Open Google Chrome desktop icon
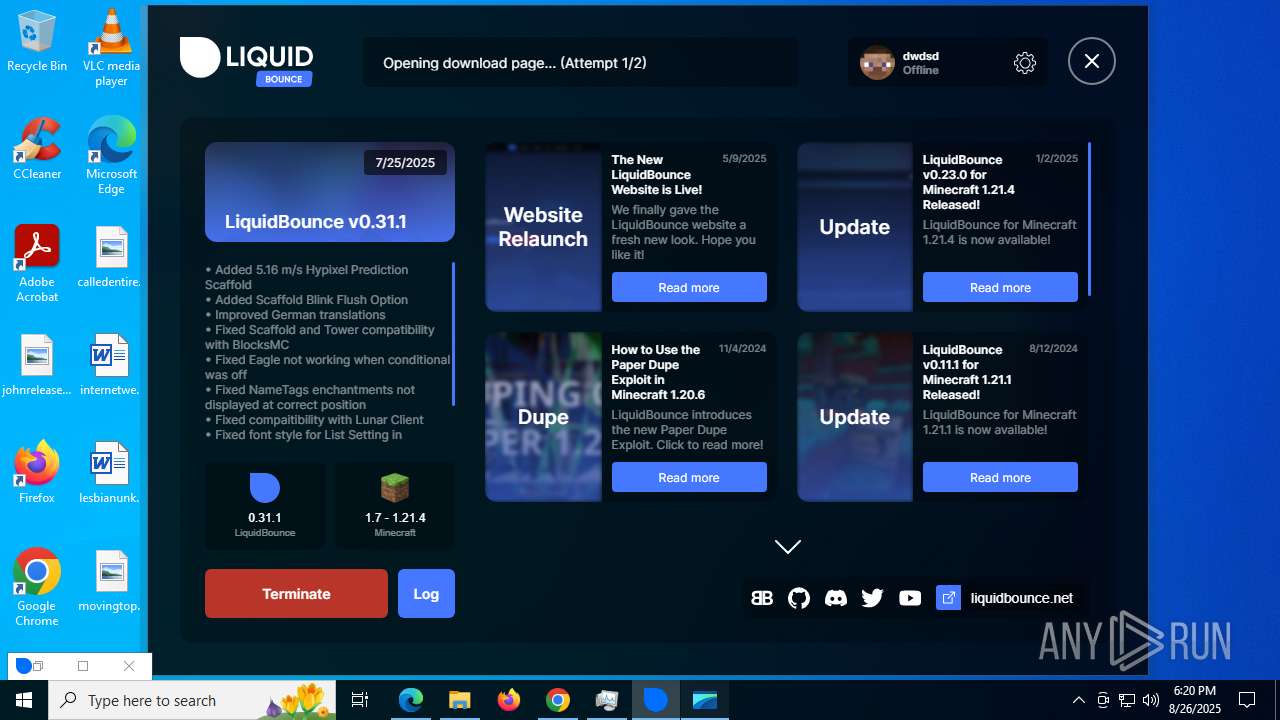 37,587
